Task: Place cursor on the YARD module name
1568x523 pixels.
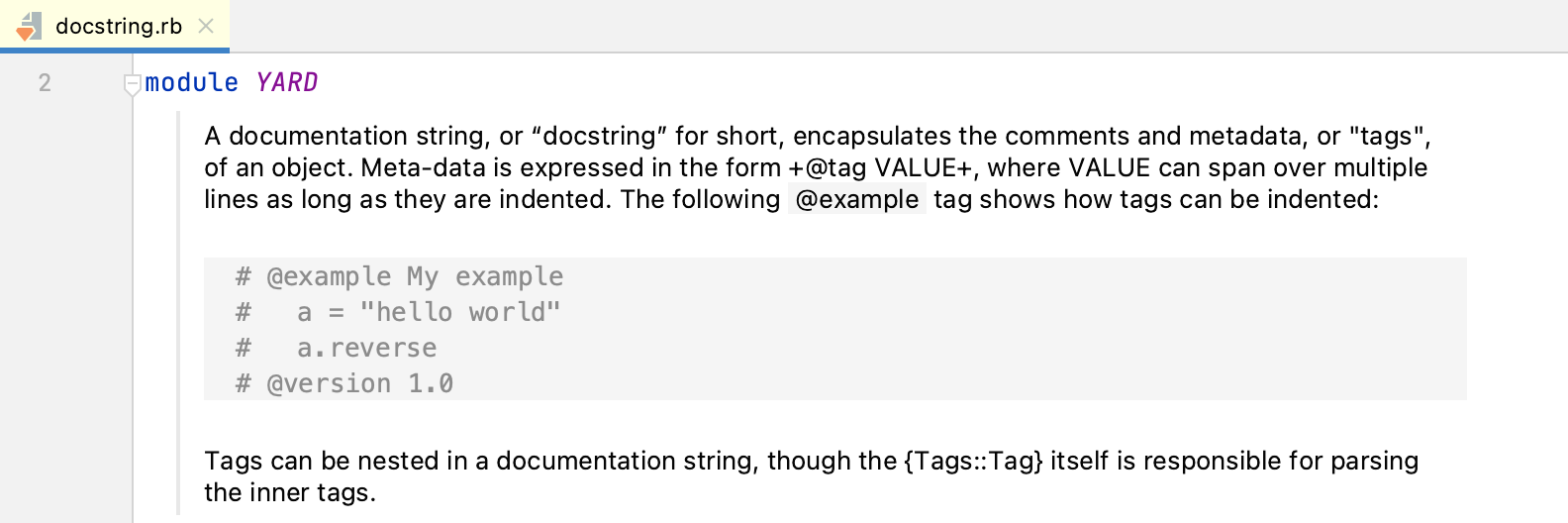Action: (287, 83)
